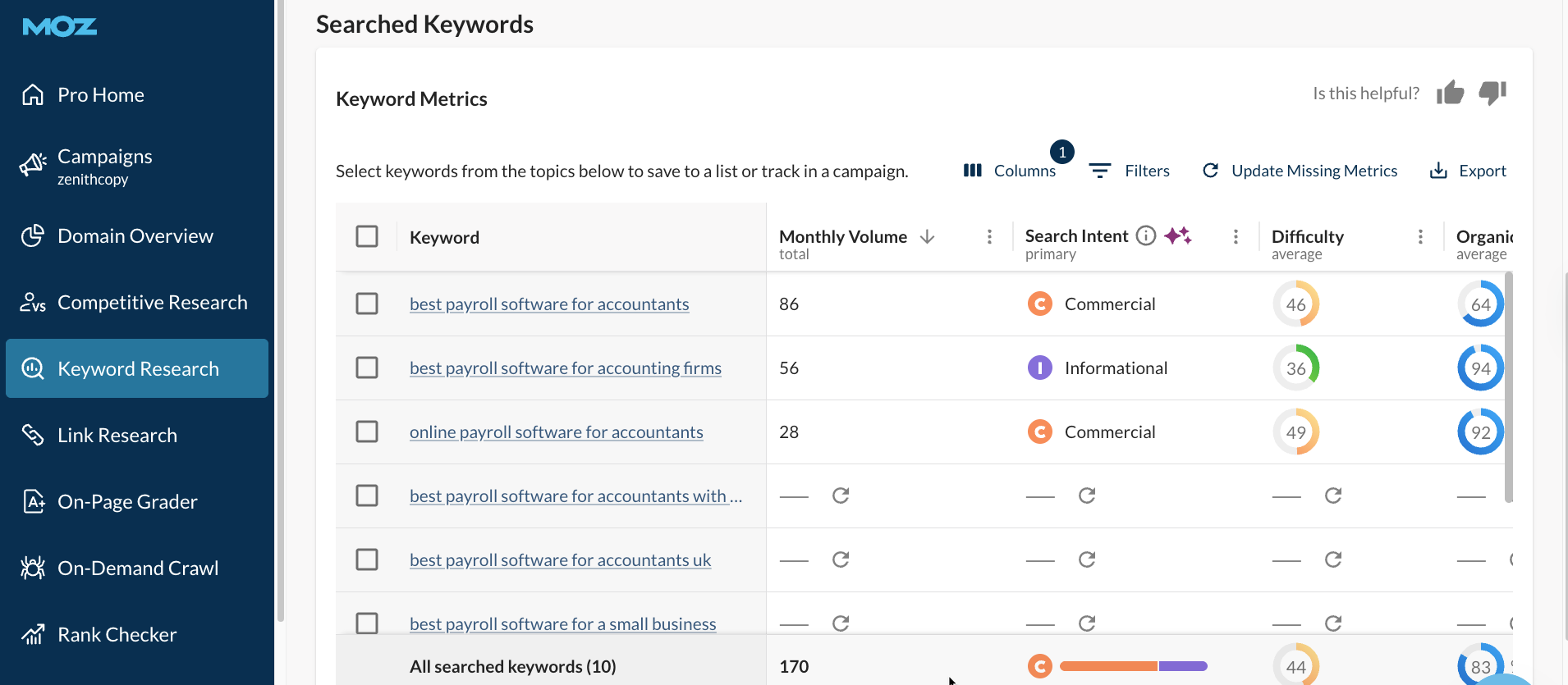The image size is (1568, 685).
Task: Refresh volume for 'a small business' row
Action: click(841, 623)
